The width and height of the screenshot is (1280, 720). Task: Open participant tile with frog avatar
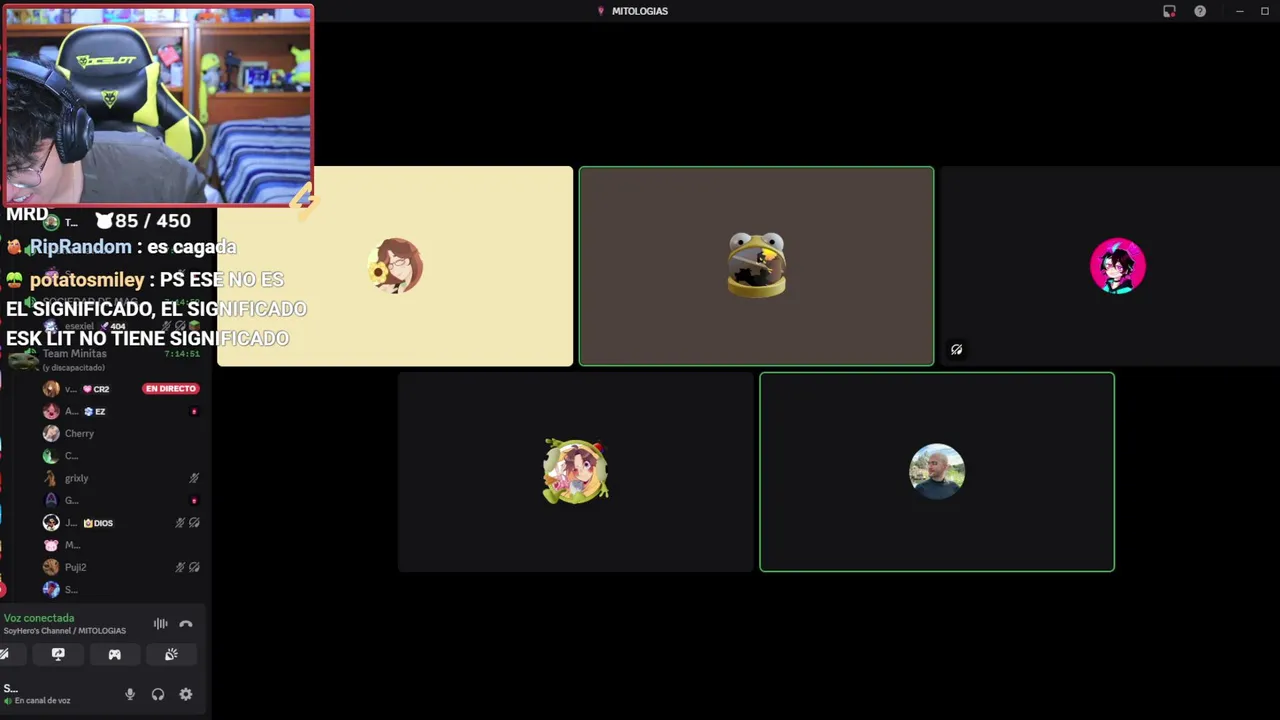(x=756, y=266)
